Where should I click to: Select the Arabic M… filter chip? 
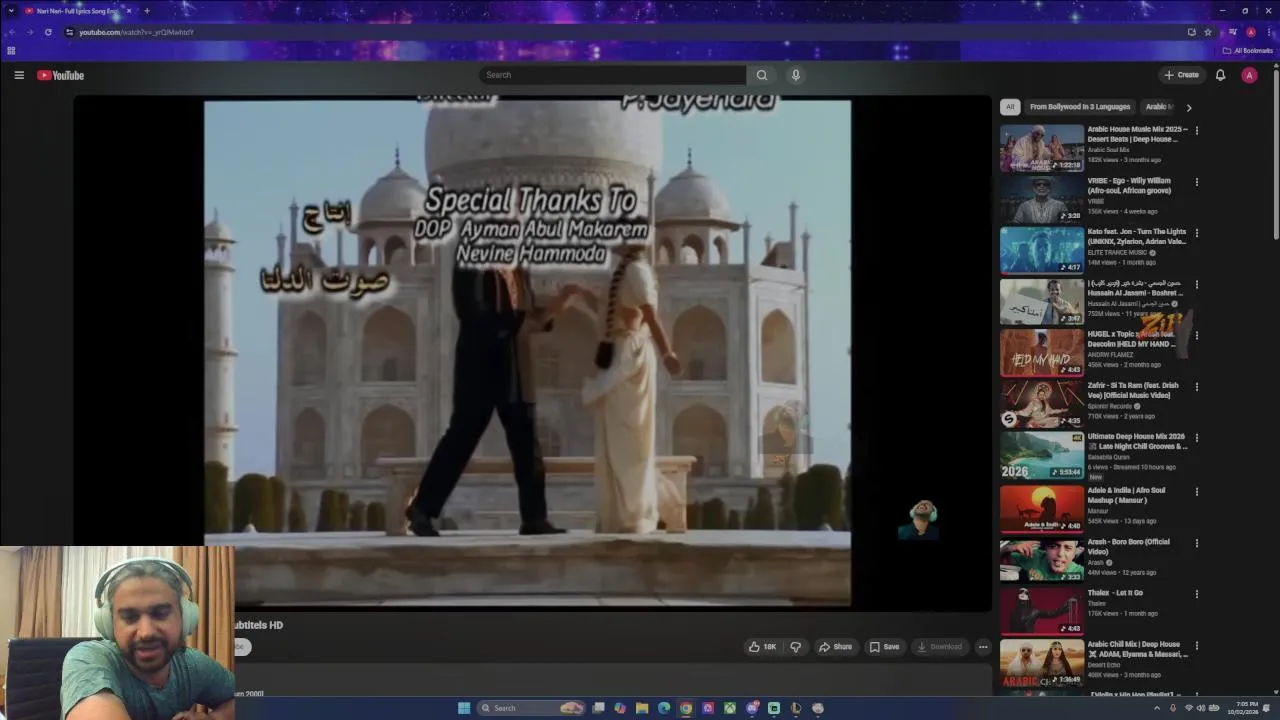point(1158,107)
